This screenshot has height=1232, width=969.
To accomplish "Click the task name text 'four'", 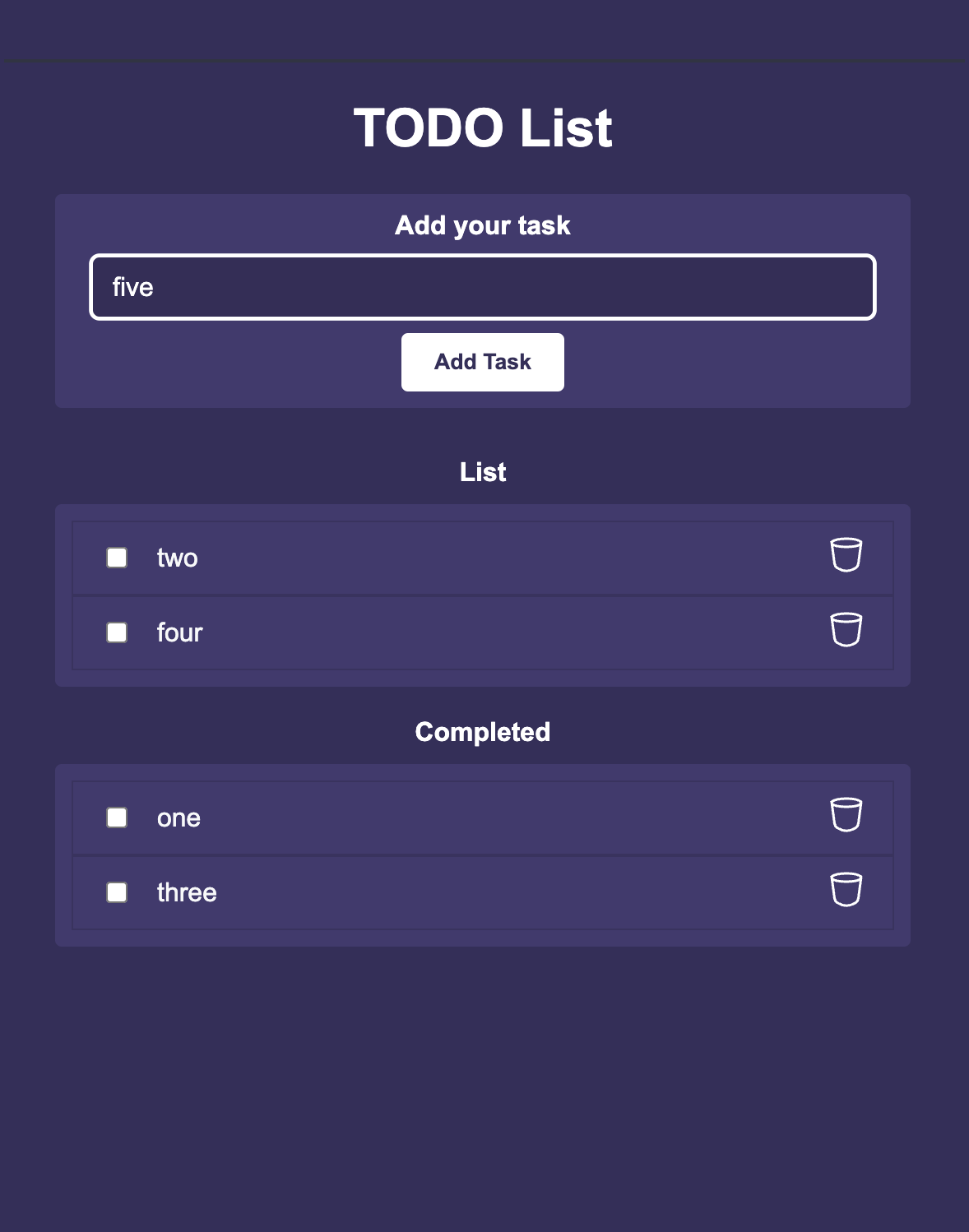I will pos(179,632).
